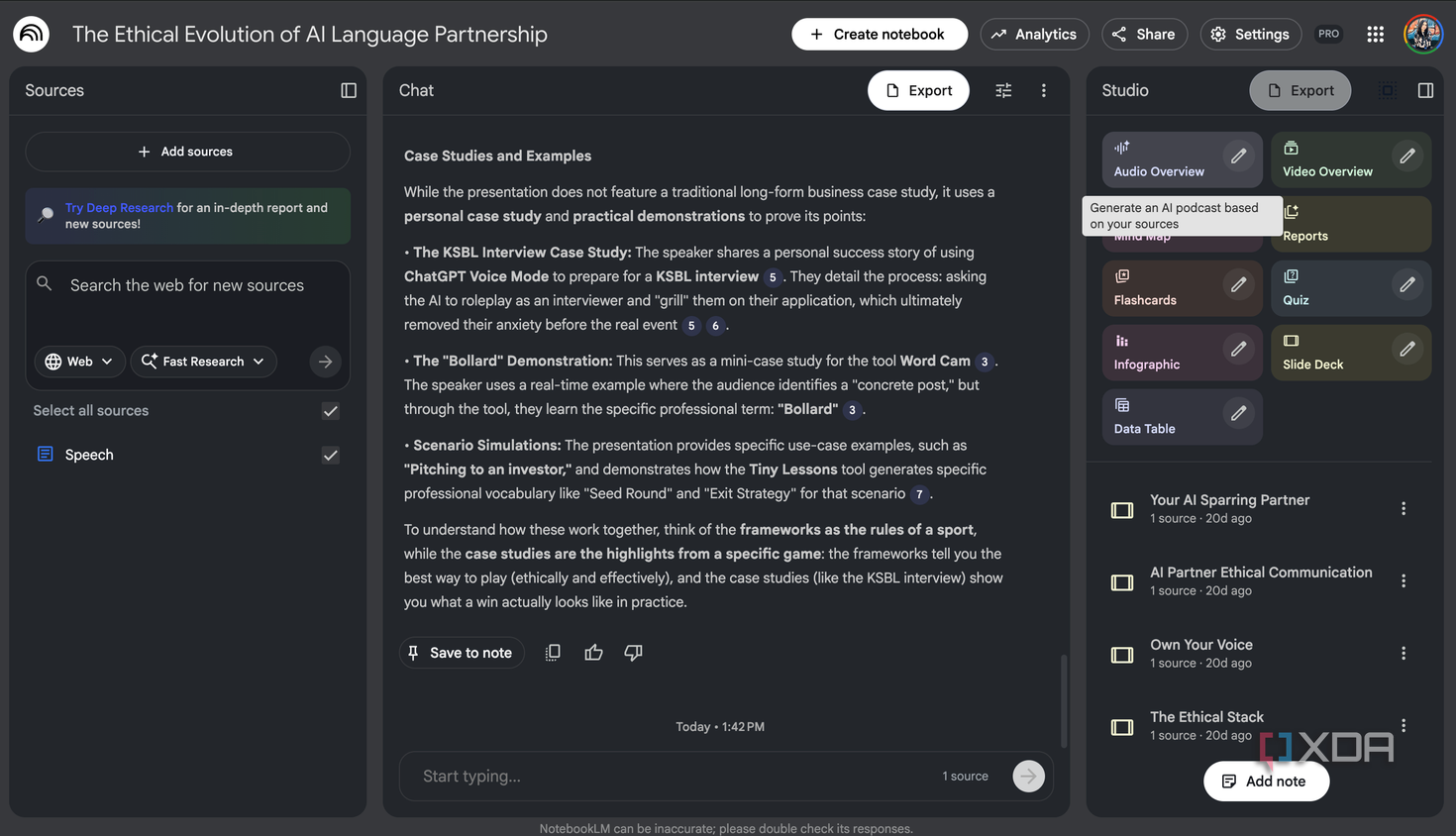Edit the Flashcards settings with the pencil icon
This screenshot has width=1456, height=836.
1238,284
